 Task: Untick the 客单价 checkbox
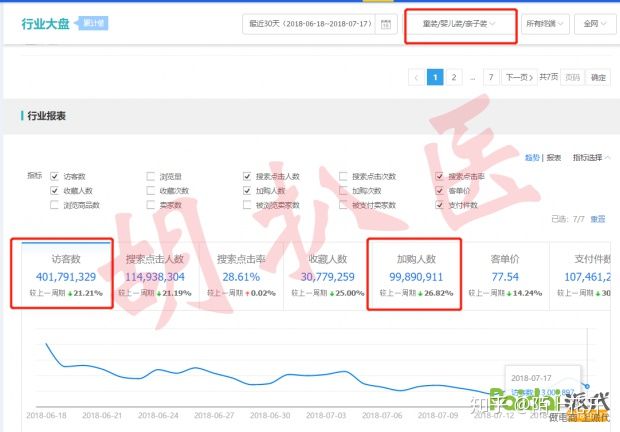point(439,190)
